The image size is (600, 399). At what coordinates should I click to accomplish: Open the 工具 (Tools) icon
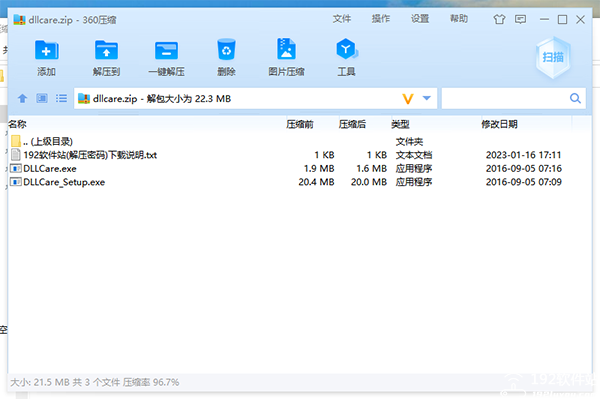pyautogui.click(x=346, y=49)
